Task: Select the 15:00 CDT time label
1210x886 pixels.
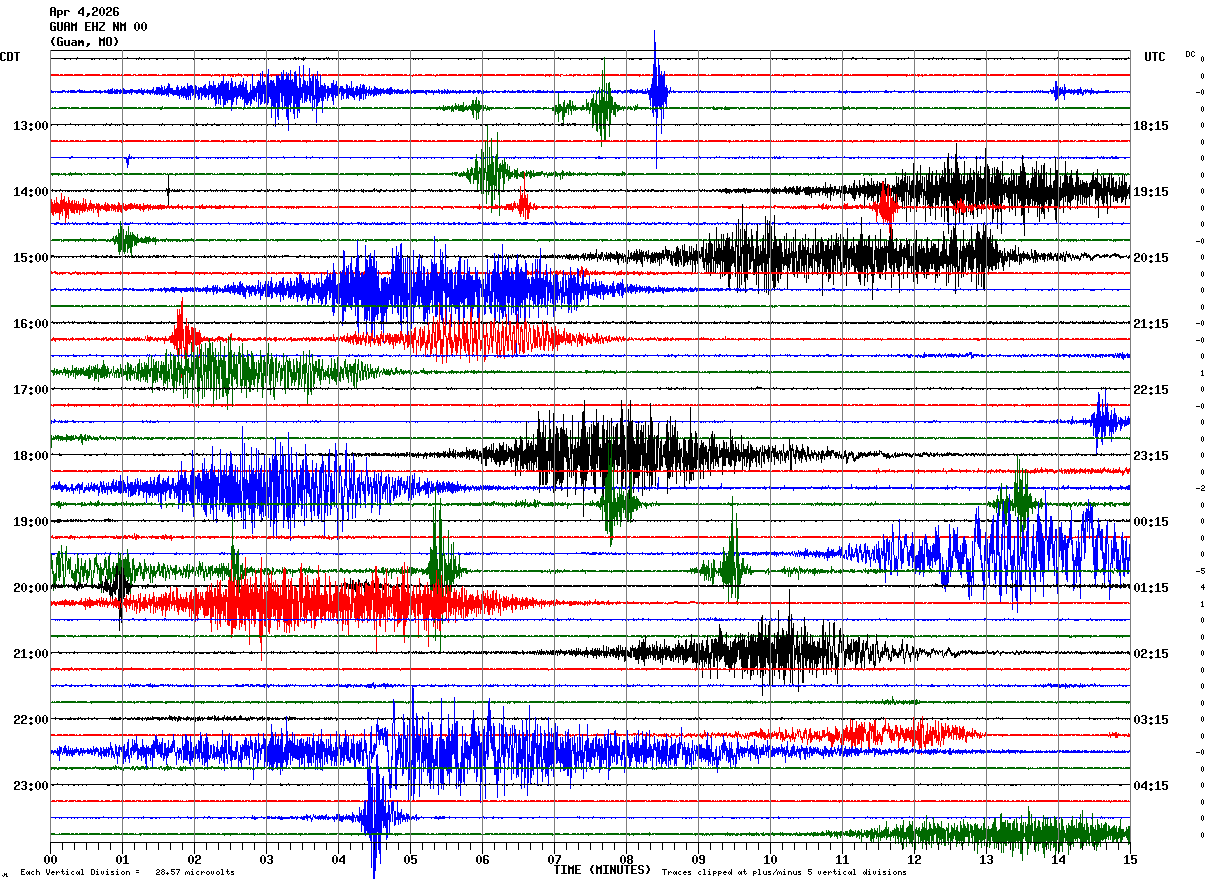Action: coord(31,258)
